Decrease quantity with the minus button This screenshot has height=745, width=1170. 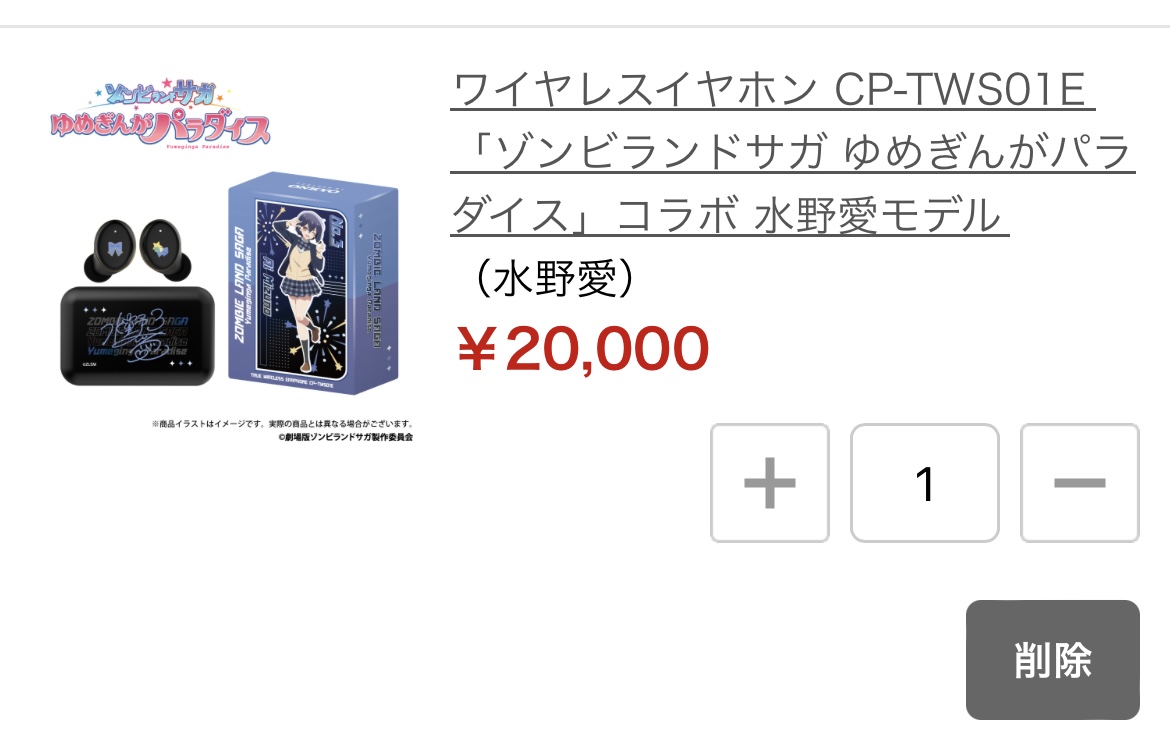pos(1079,483)
